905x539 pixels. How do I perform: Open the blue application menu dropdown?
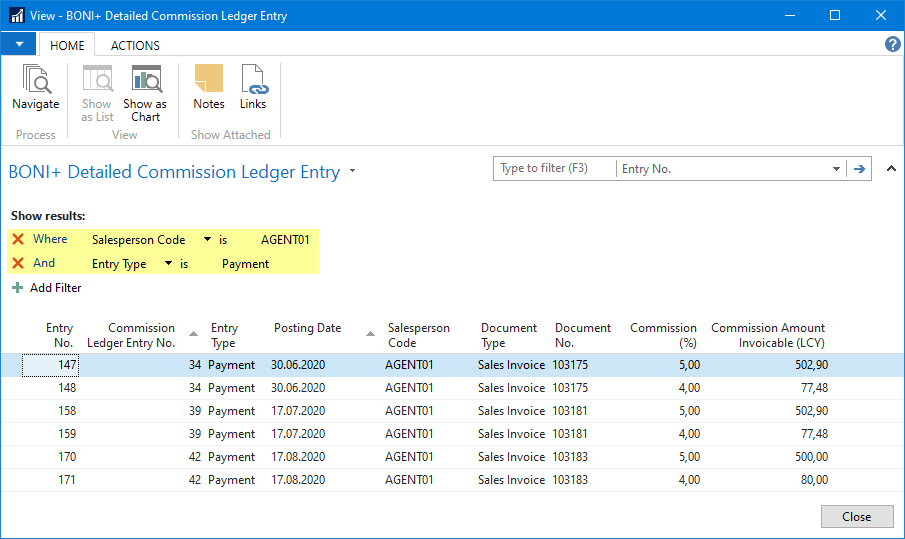pos(19,44)
